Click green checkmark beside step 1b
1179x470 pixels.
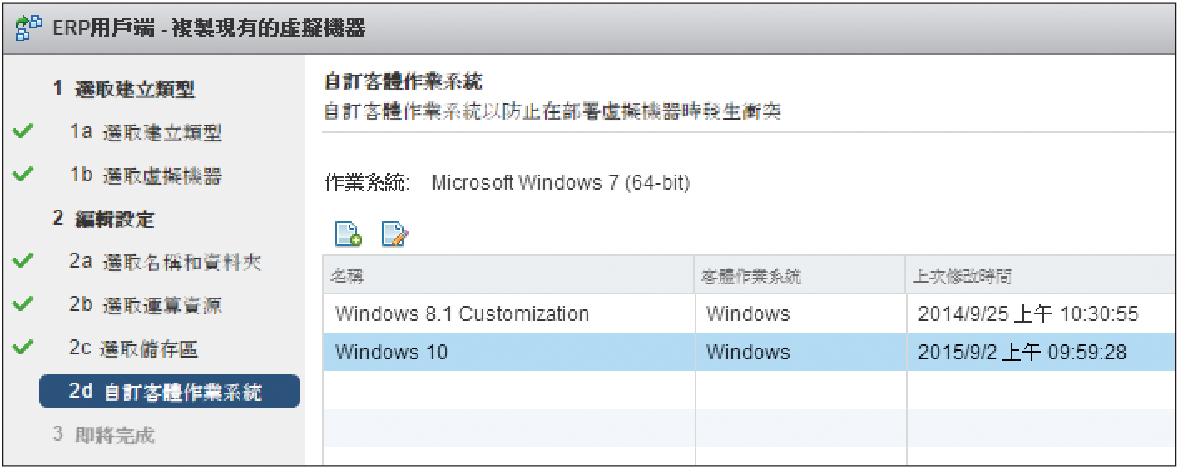point(24,175)
